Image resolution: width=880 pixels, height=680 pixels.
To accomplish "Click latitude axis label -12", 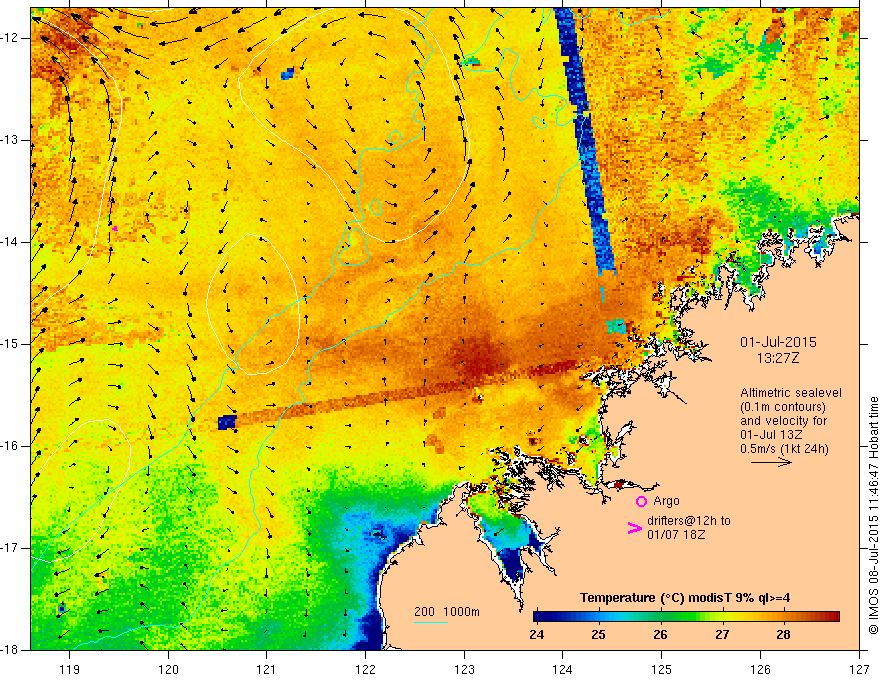I will pos(10,38).
